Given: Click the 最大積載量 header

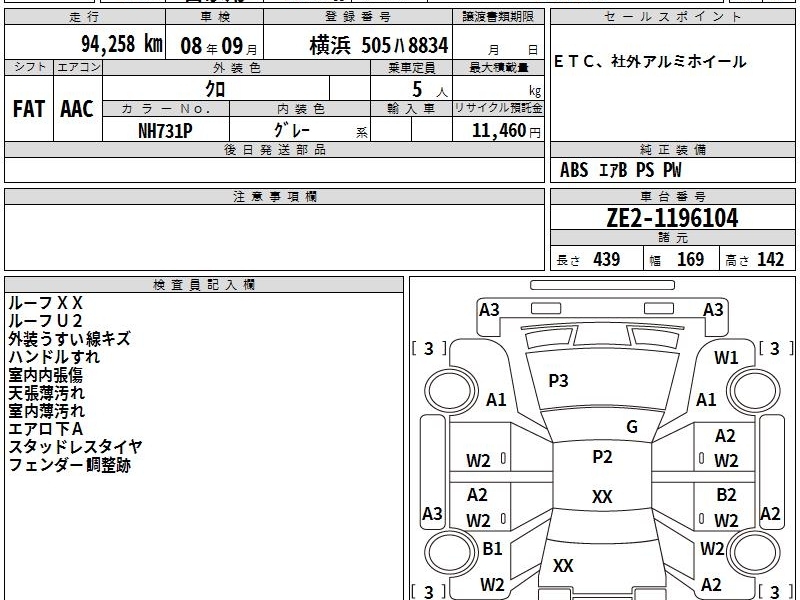Looking at the screenshot, I should [x=498, y=67].
